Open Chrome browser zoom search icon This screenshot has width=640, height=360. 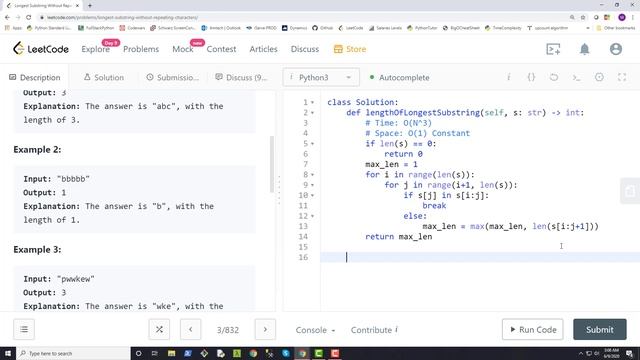(572, 17)
